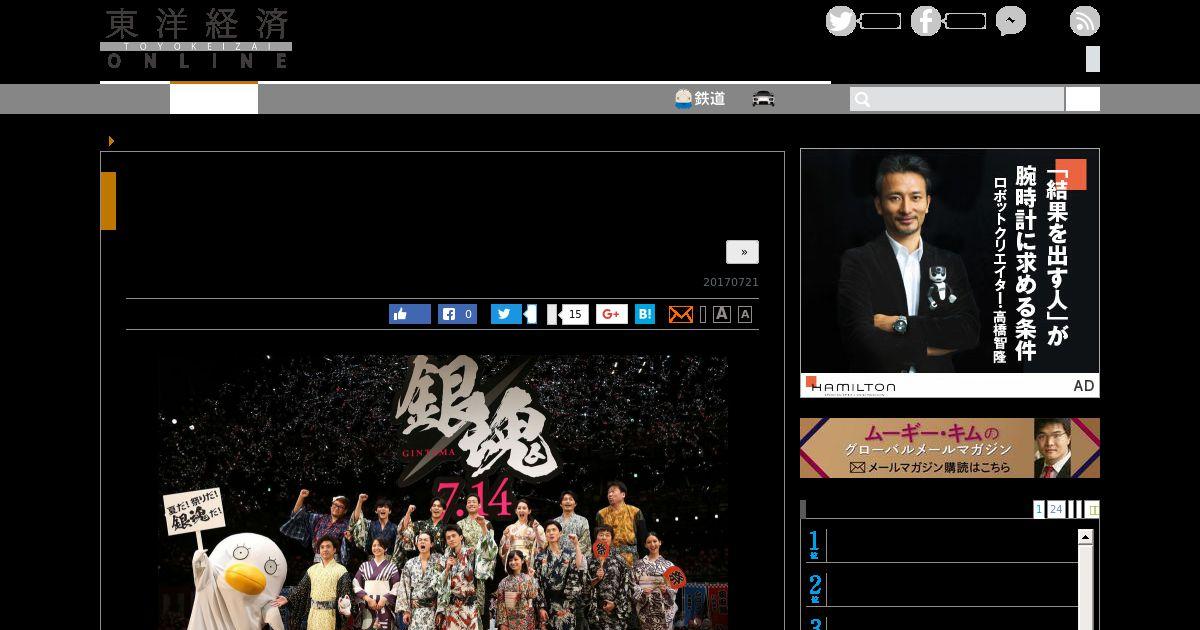1200x630 pixels.
Task: Select ranking tab labeled 1
Action: (x=1039, y=509)
